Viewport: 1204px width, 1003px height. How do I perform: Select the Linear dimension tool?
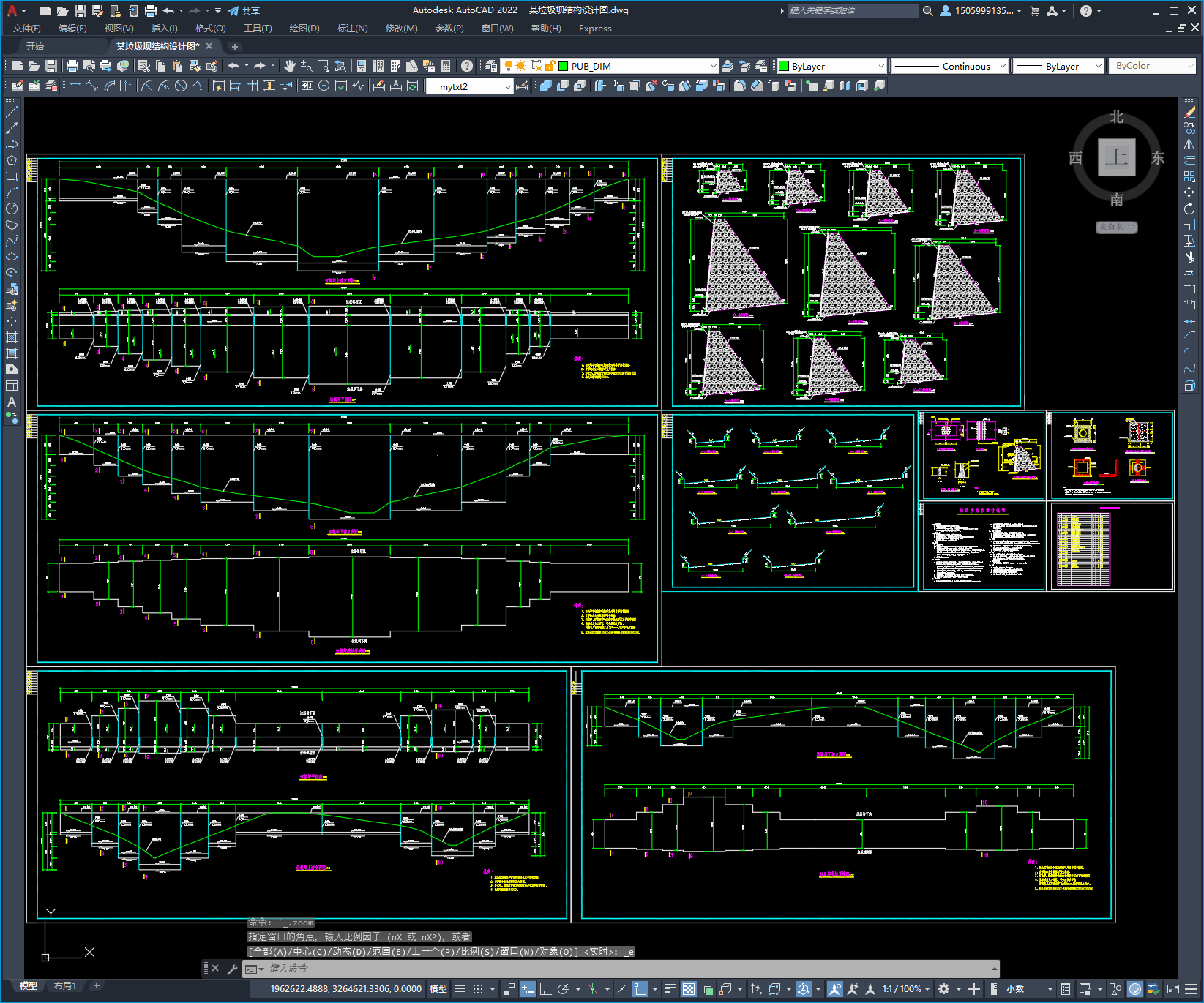coord(75,86)
